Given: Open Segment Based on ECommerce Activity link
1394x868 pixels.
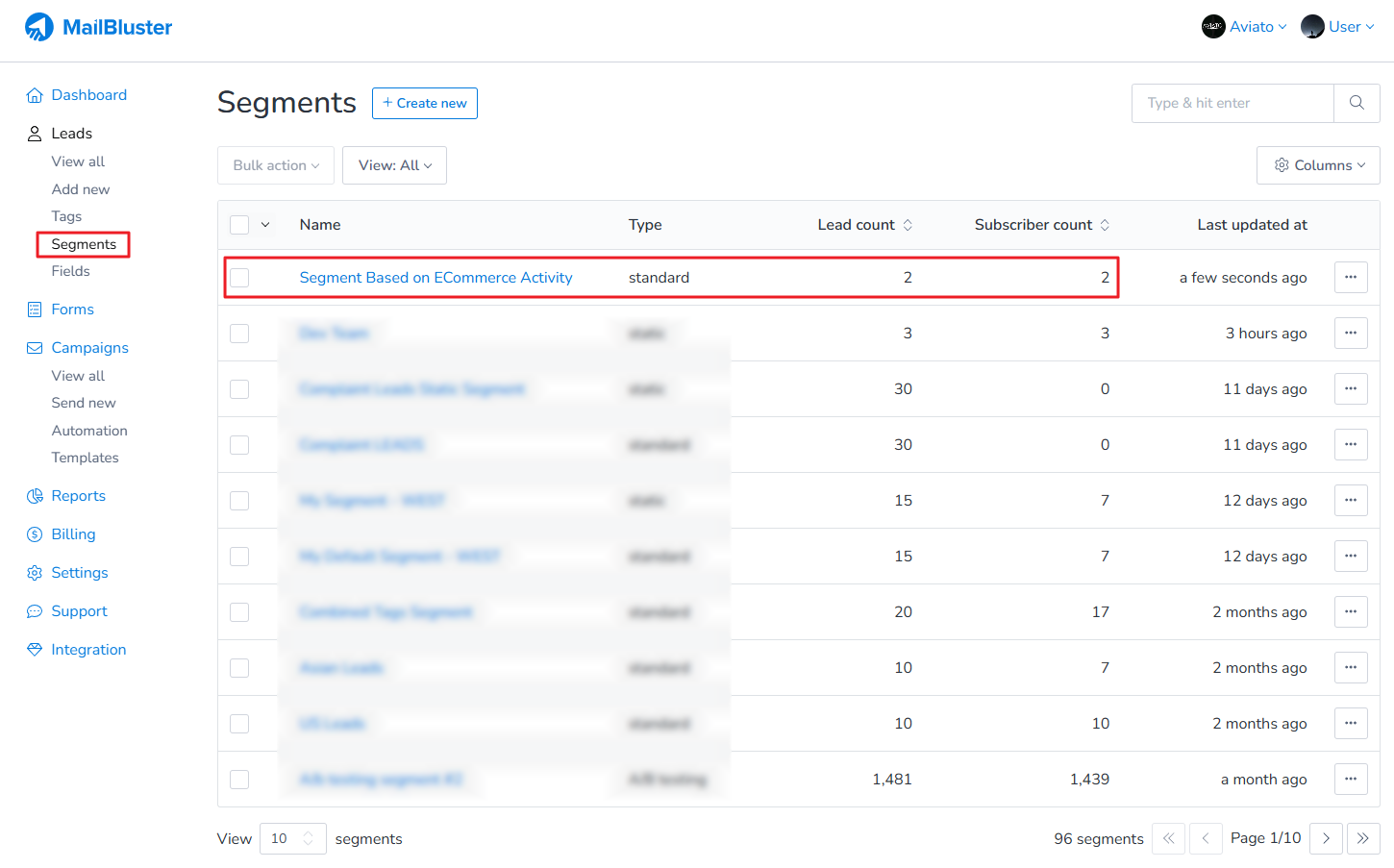Looking at the screenshot, I should click(436, 278).
